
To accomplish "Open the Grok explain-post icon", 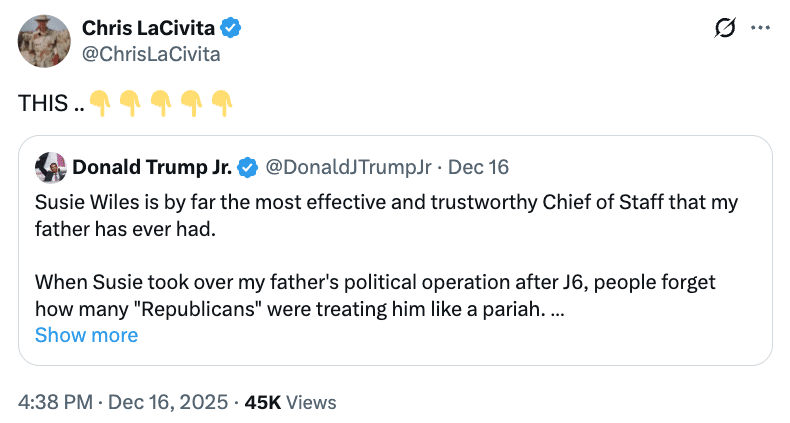I will pos(726,30).
